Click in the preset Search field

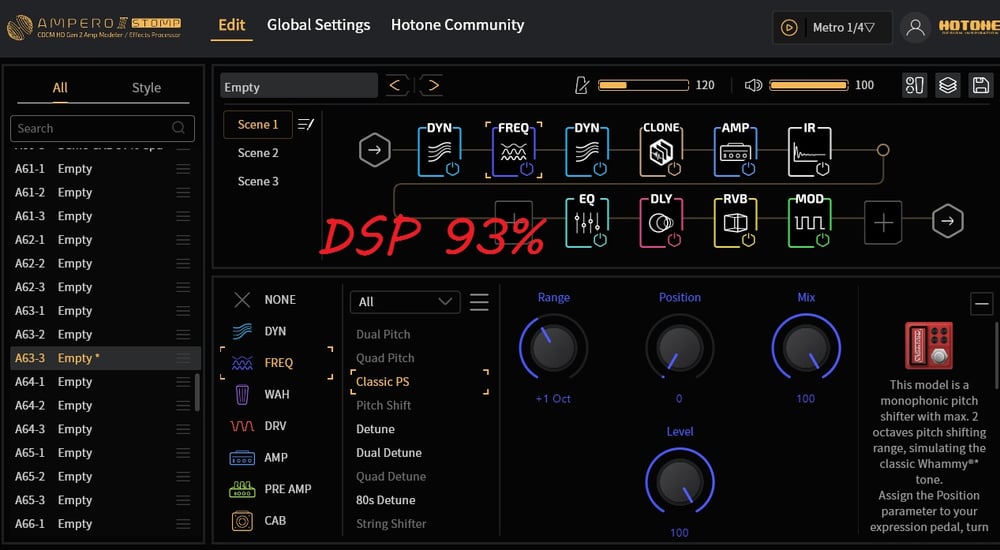click(102, 128)
